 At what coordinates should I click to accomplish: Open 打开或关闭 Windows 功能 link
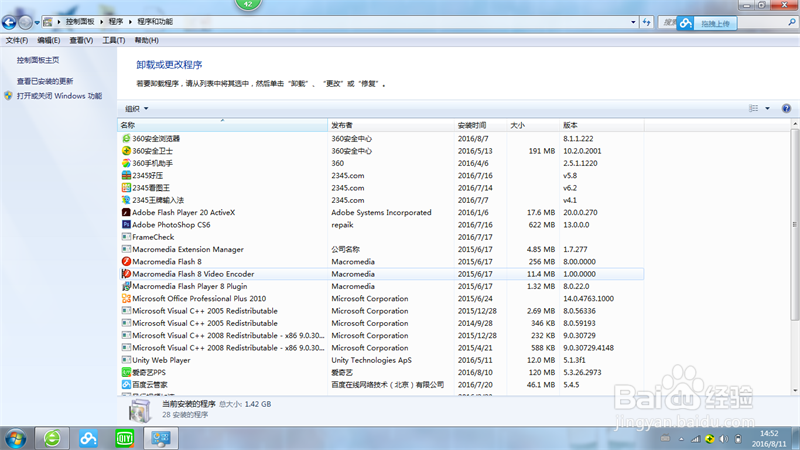(59, 96)
